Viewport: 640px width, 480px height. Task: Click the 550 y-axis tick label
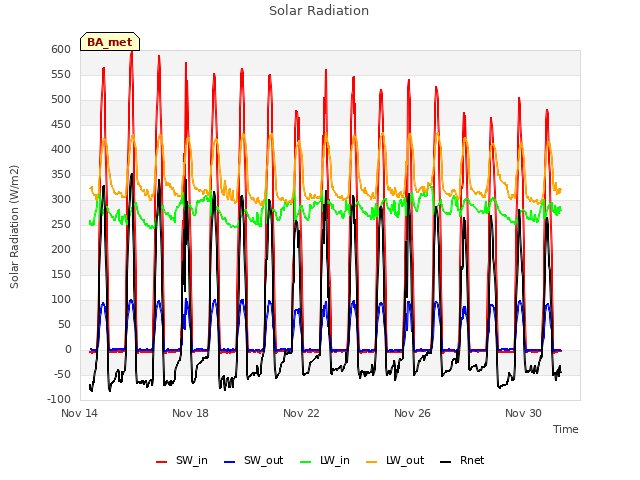click(x=61, y=75)
